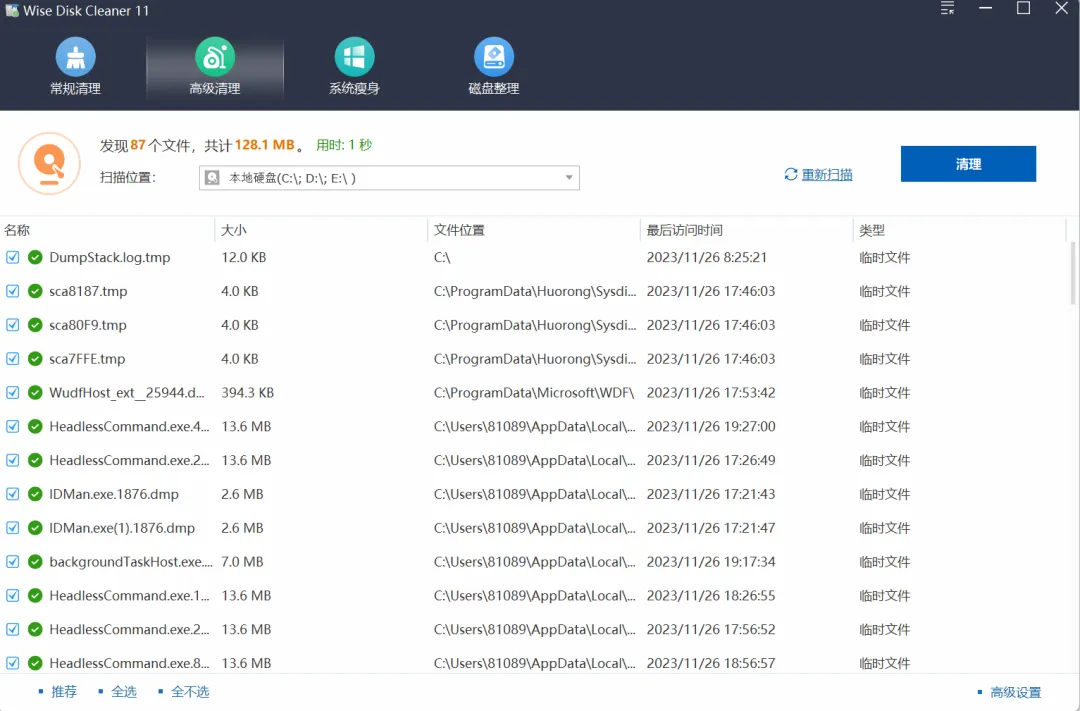Deselect the WudfHost_ext__25944 file checkbox
This screenshot has height=711, width=1080.
pos(12,393)
